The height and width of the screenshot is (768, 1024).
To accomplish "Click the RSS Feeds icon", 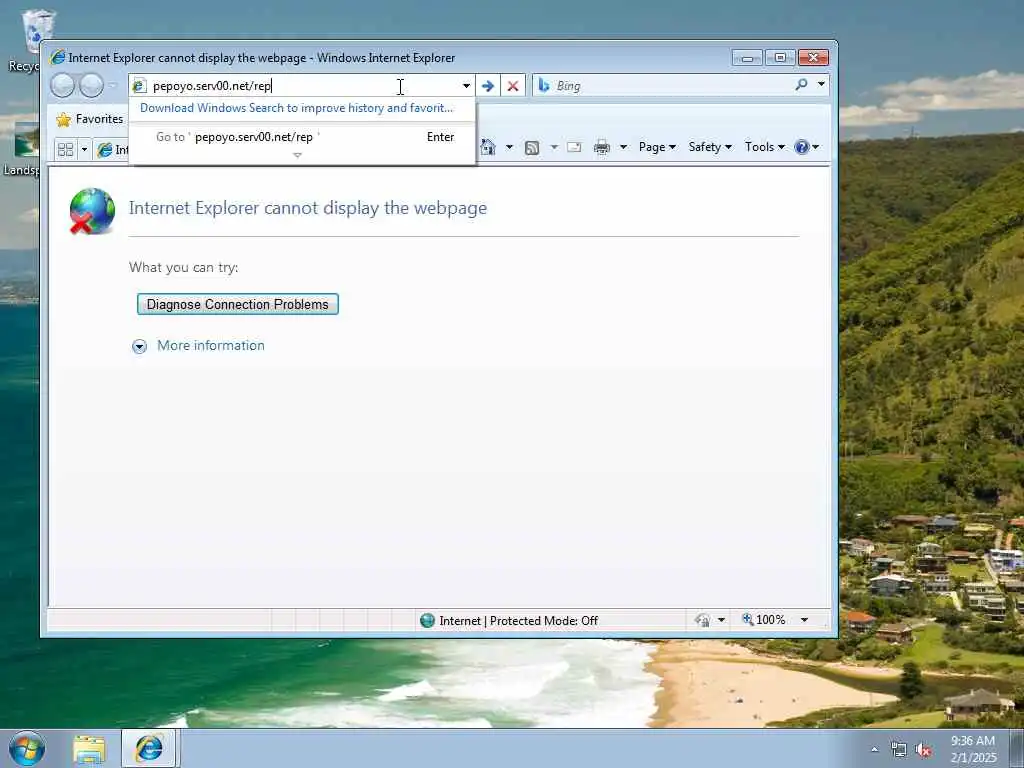I will (532, 148).
